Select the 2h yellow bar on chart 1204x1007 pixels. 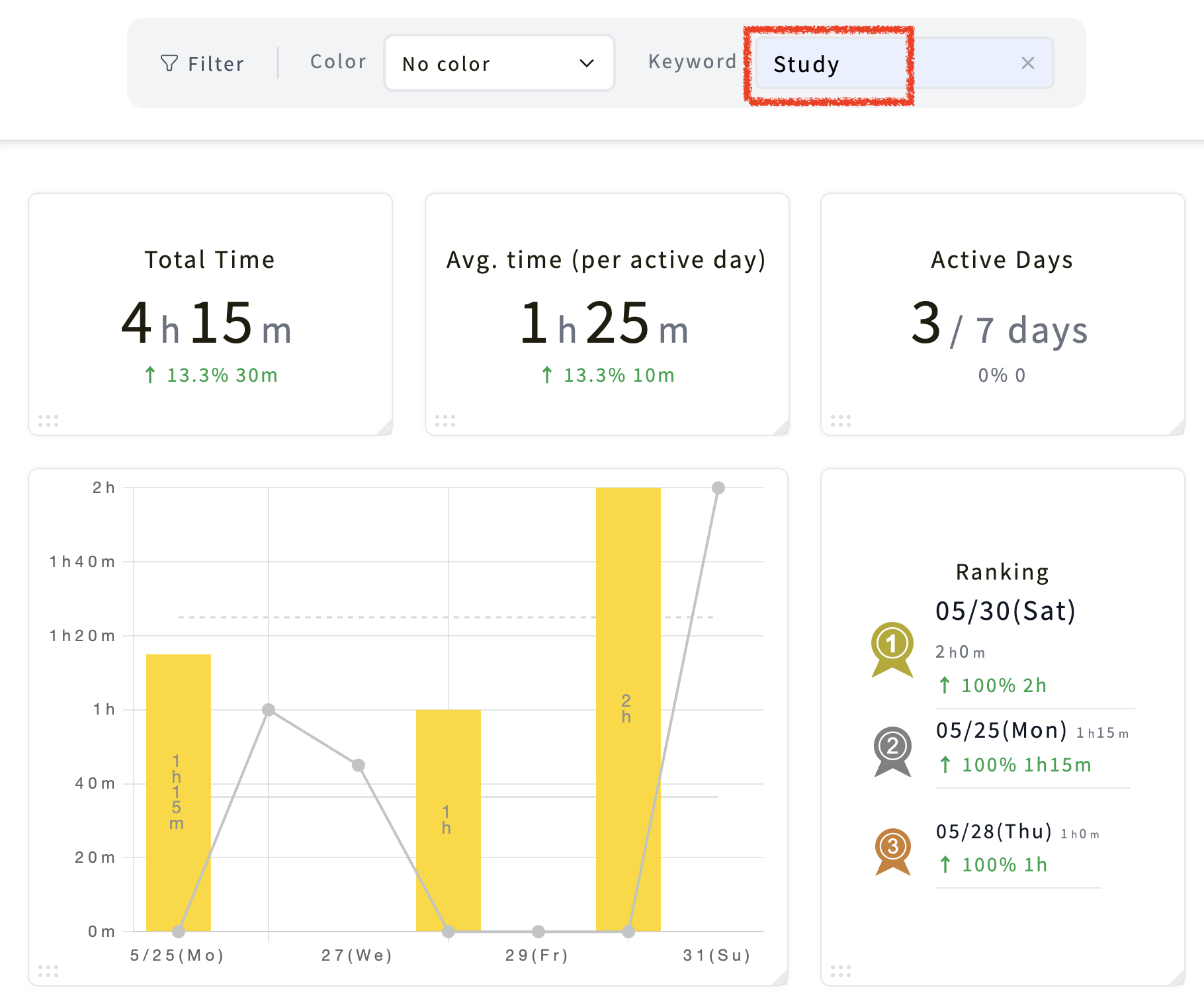click(628, 709)
